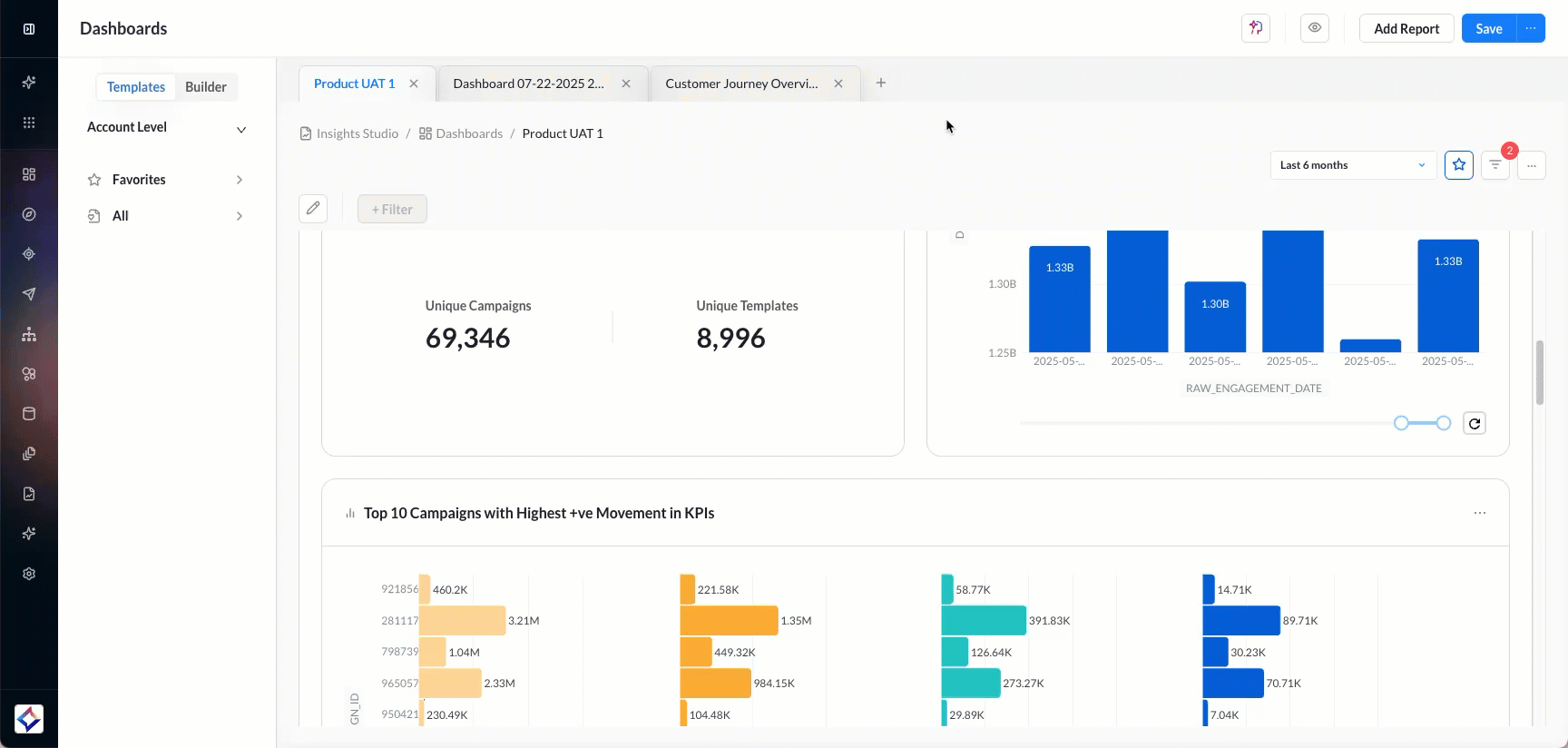Open the settings gear in left sidebar
1568x748 pixels.
pyautogui.click(x=29, y=574)
